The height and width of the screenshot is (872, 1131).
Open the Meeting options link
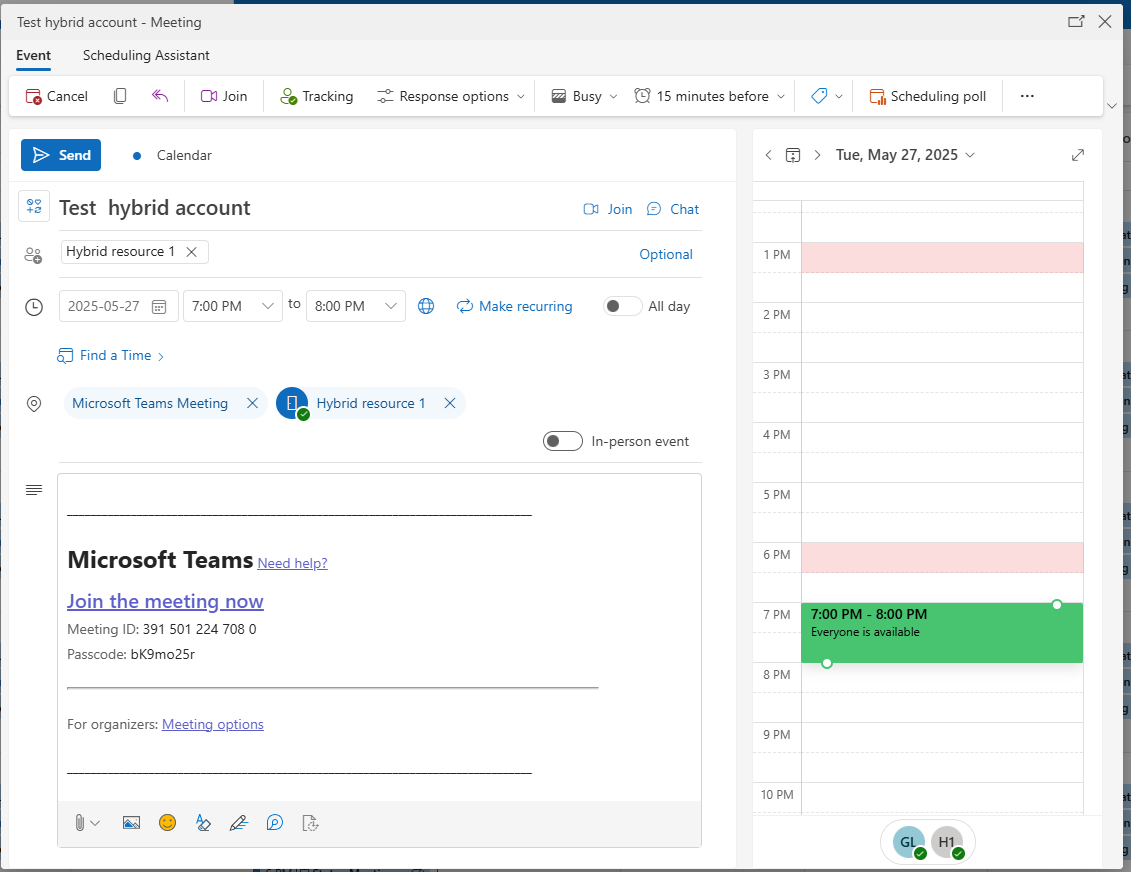[x=213, y=724]
